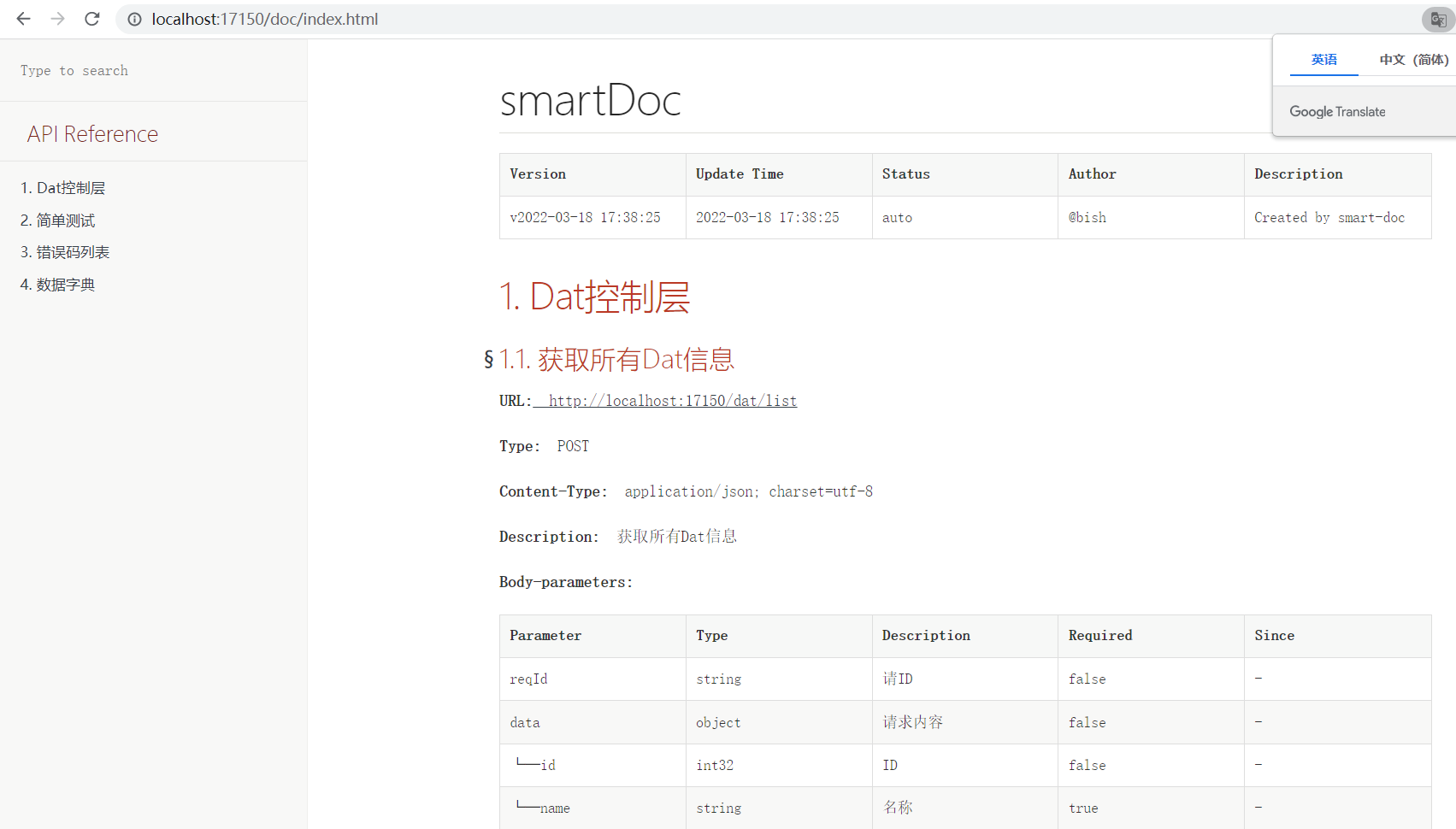Image resolution: width=1456 pixels, height=829 pixels.
Task: Select the 中文 (简体) translate tab
Action: [1413, 60]
